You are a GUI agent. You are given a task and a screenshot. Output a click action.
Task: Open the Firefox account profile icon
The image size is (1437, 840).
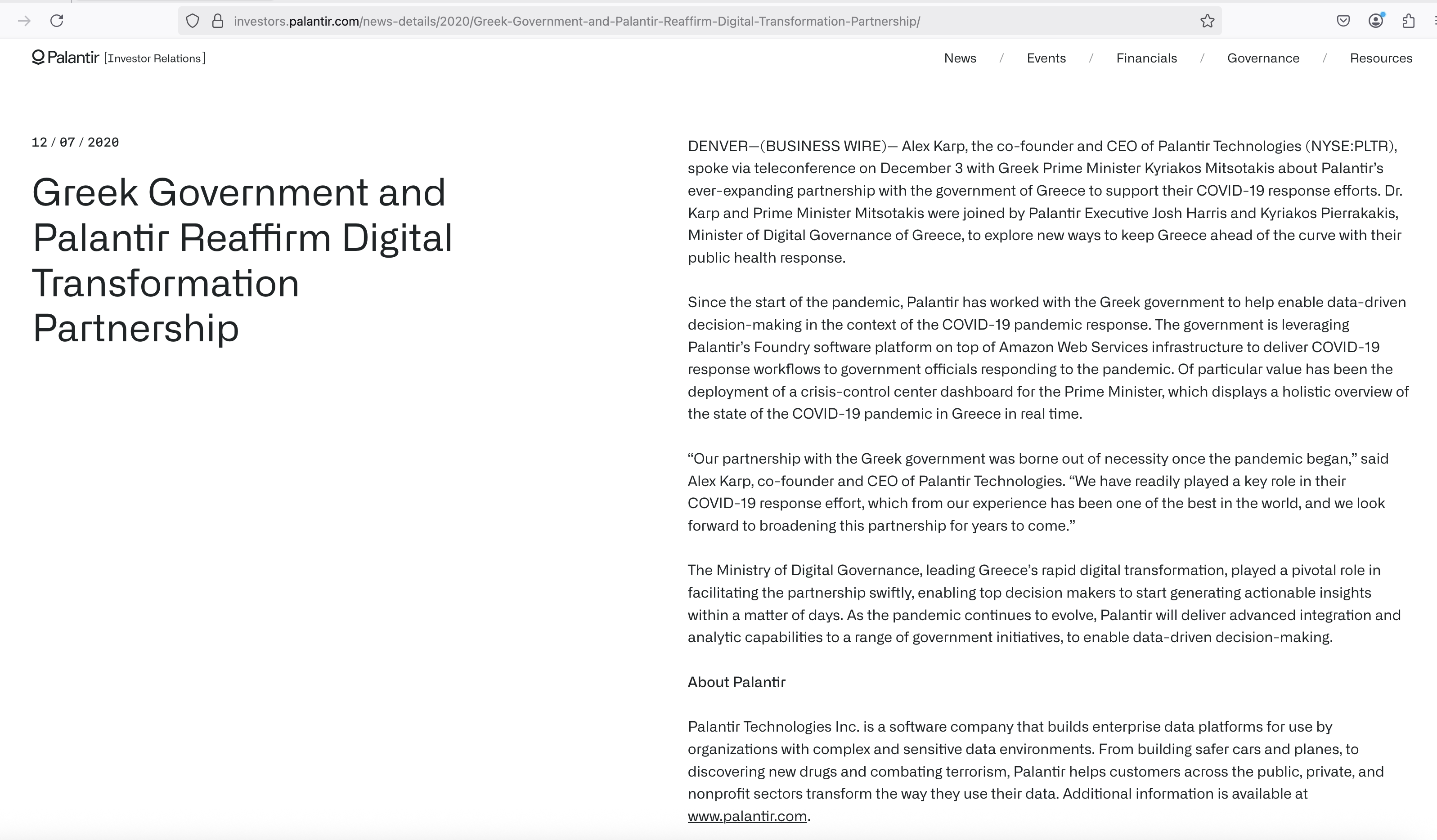pos(1375,21)
